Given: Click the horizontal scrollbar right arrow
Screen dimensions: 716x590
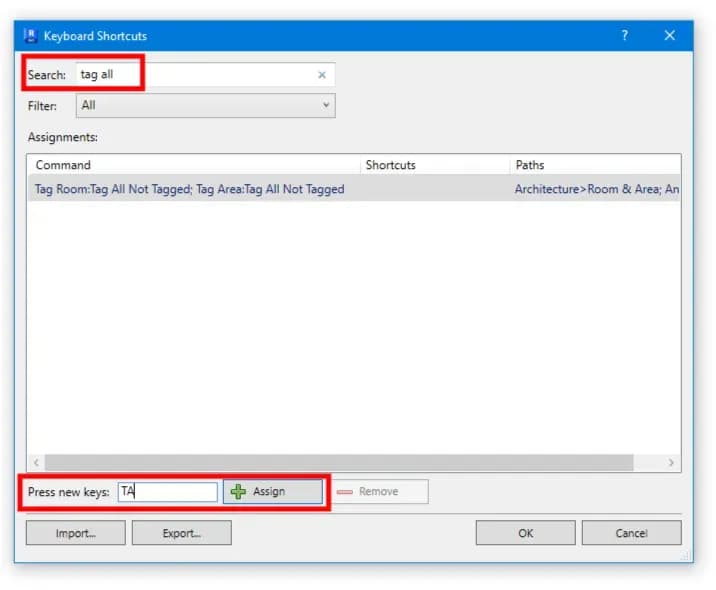Looking at the screenshot, I should click(671, 463).
